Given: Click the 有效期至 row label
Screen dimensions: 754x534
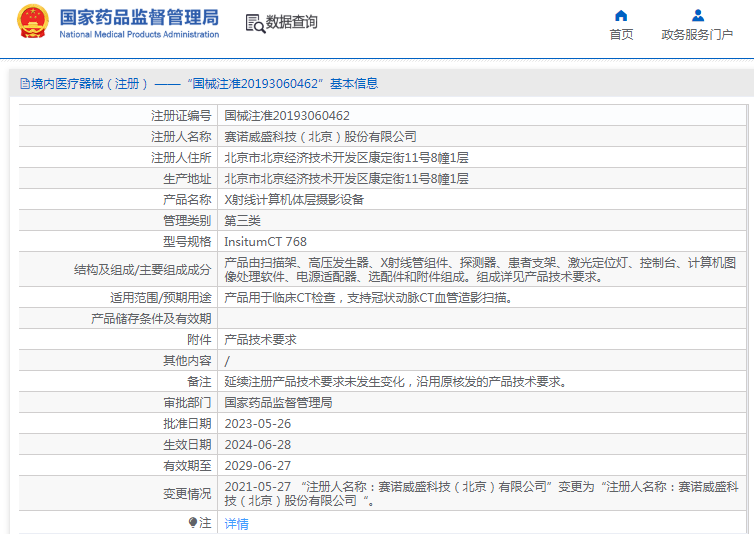Looking at the screenshot, I should pyautogui.click(x=187, y=466).
